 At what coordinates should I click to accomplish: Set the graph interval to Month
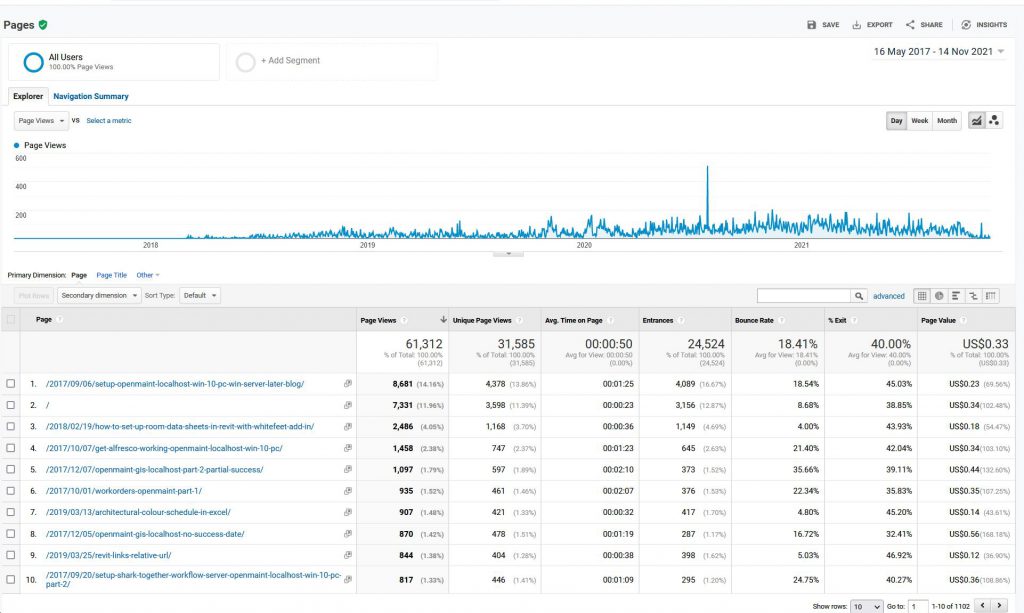(946, 120)
